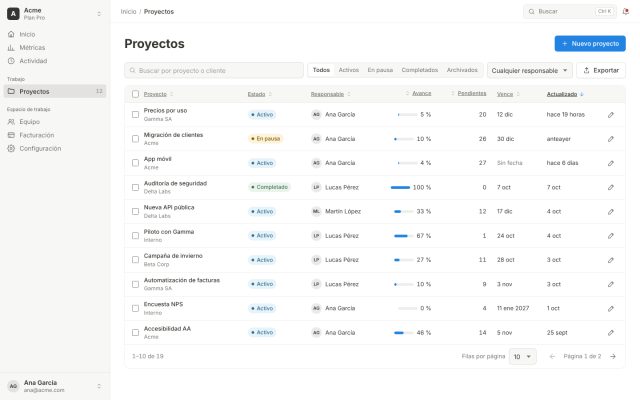This screenshot has height=400, width=640.
Task: Expand the Acme workspace switcher
Action: (99, 14)
